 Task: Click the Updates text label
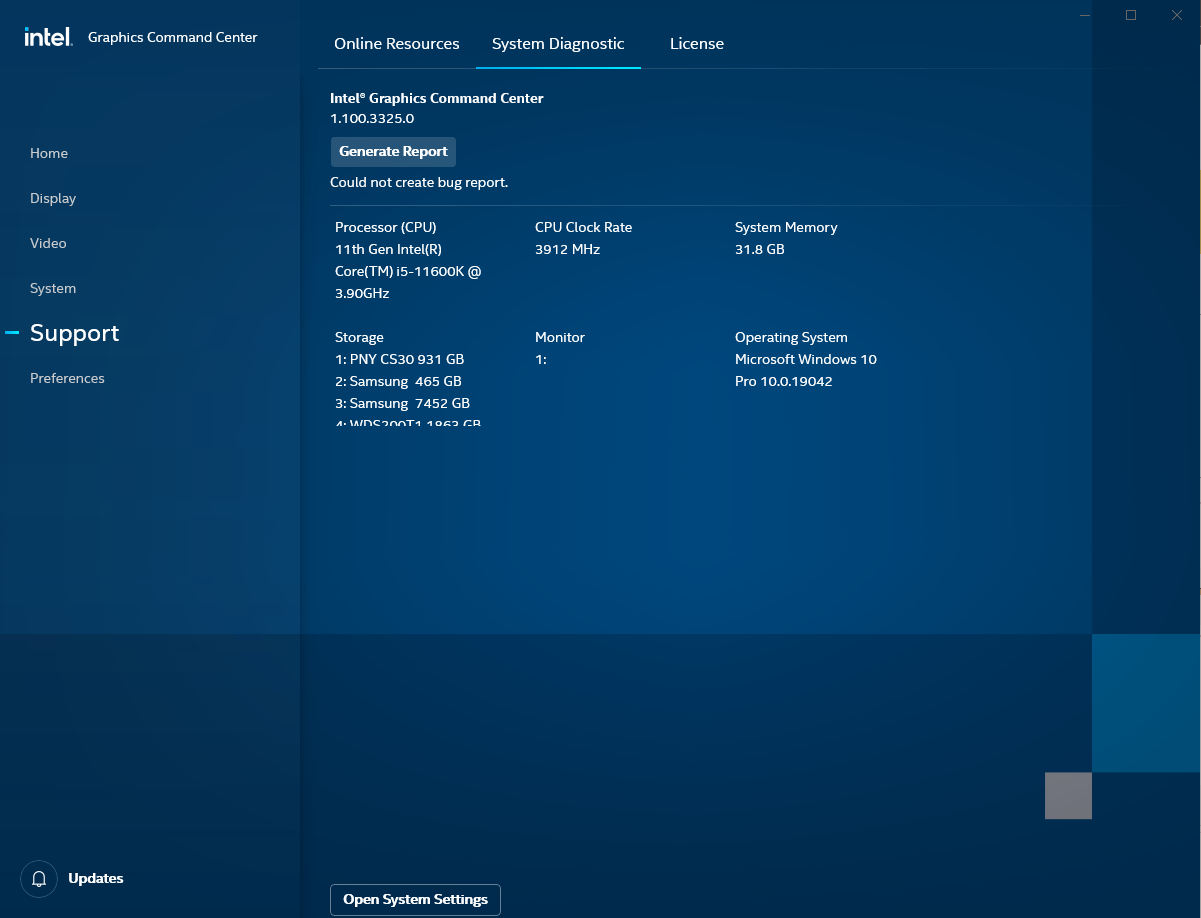tap(95, 878)
